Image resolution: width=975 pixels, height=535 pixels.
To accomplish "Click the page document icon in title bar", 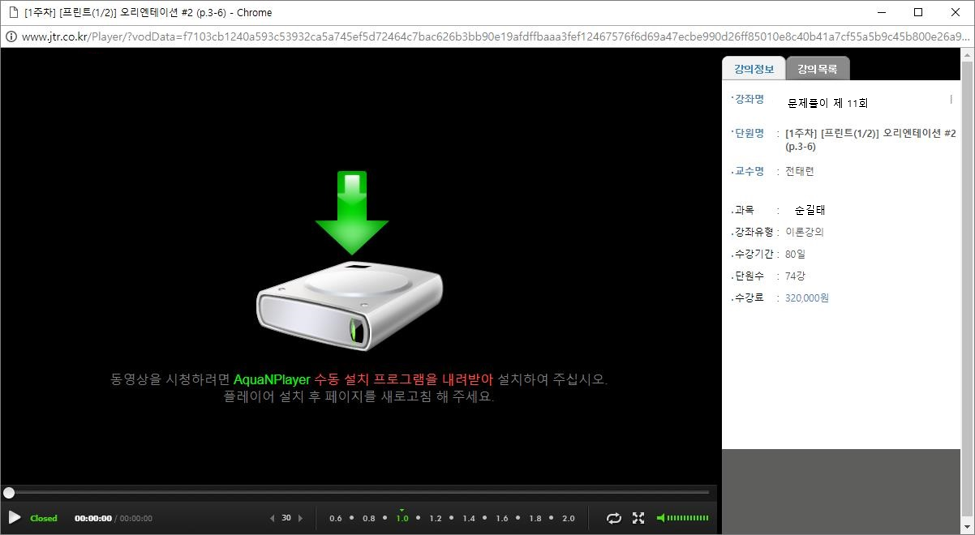I will (x=13, y=12).
